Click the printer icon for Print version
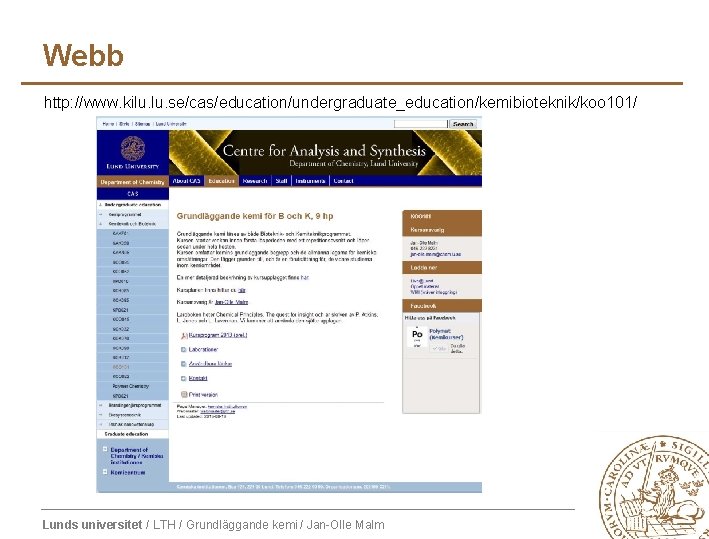 click(184, 394)
